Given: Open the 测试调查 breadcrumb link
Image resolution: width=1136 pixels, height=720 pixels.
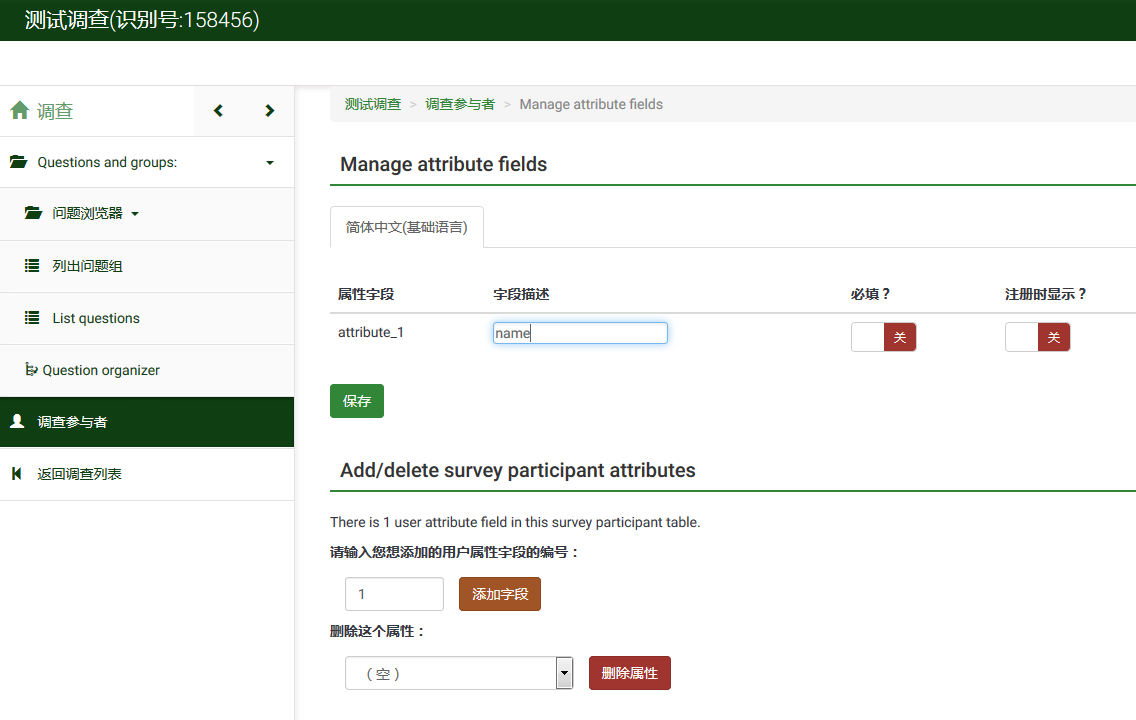Looking at the screenshot, I should [373, 104].
